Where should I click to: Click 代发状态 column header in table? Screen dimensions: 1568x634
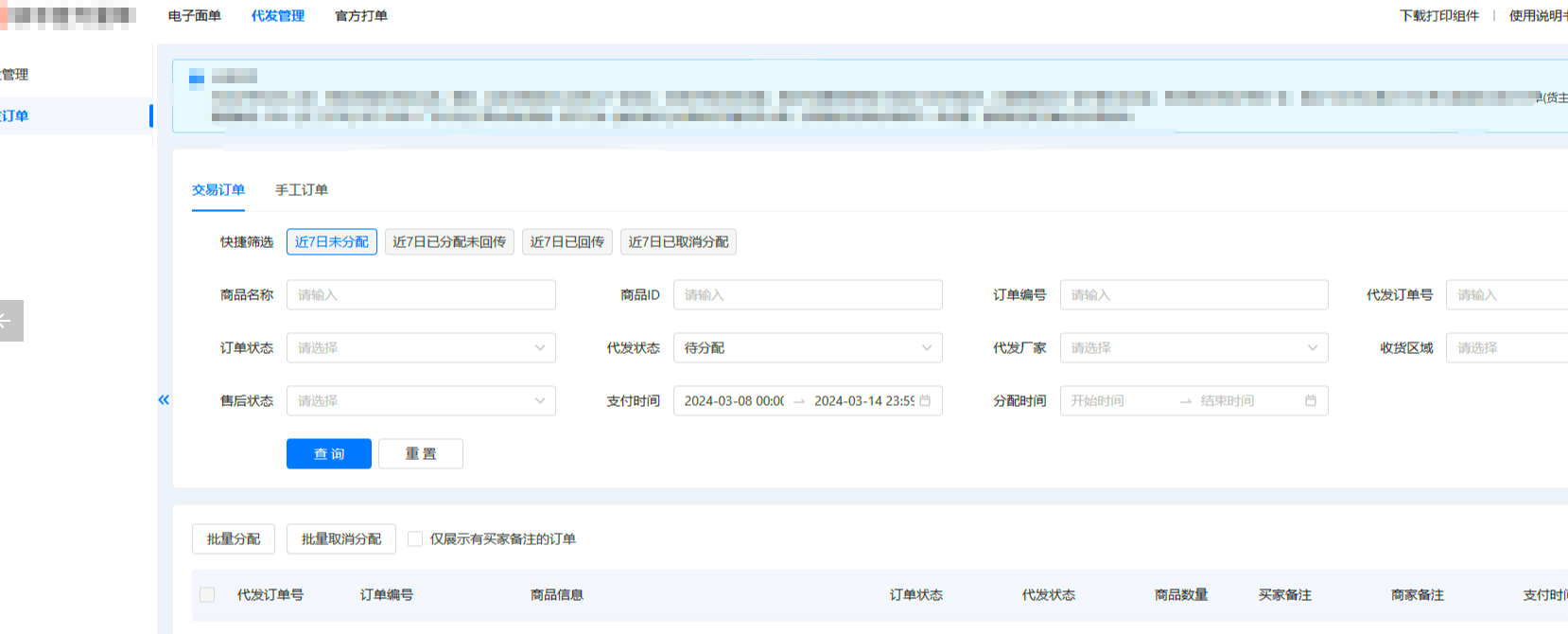[1049, 595]
